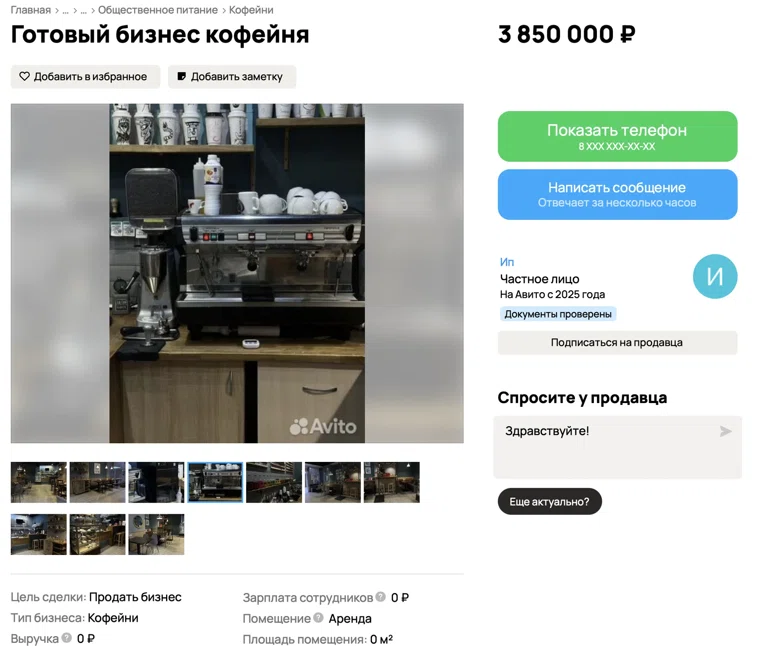The height and width of the screenshot is (646, 760).
Task: Click Написать сообщение blue button
Action: point(618,194)
